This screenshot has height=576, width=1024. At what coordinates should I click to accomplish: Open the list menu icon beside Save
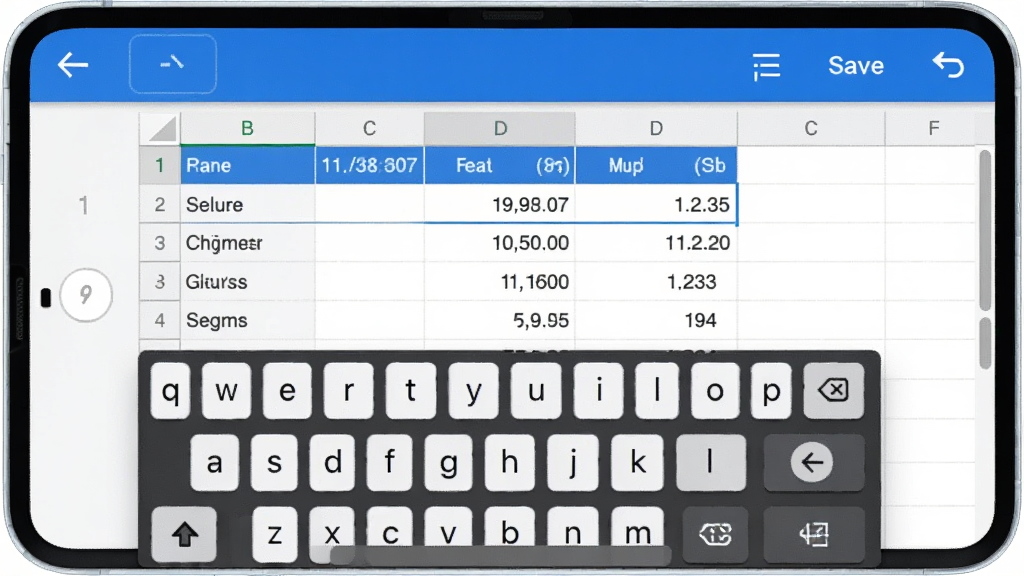(766, 67)
